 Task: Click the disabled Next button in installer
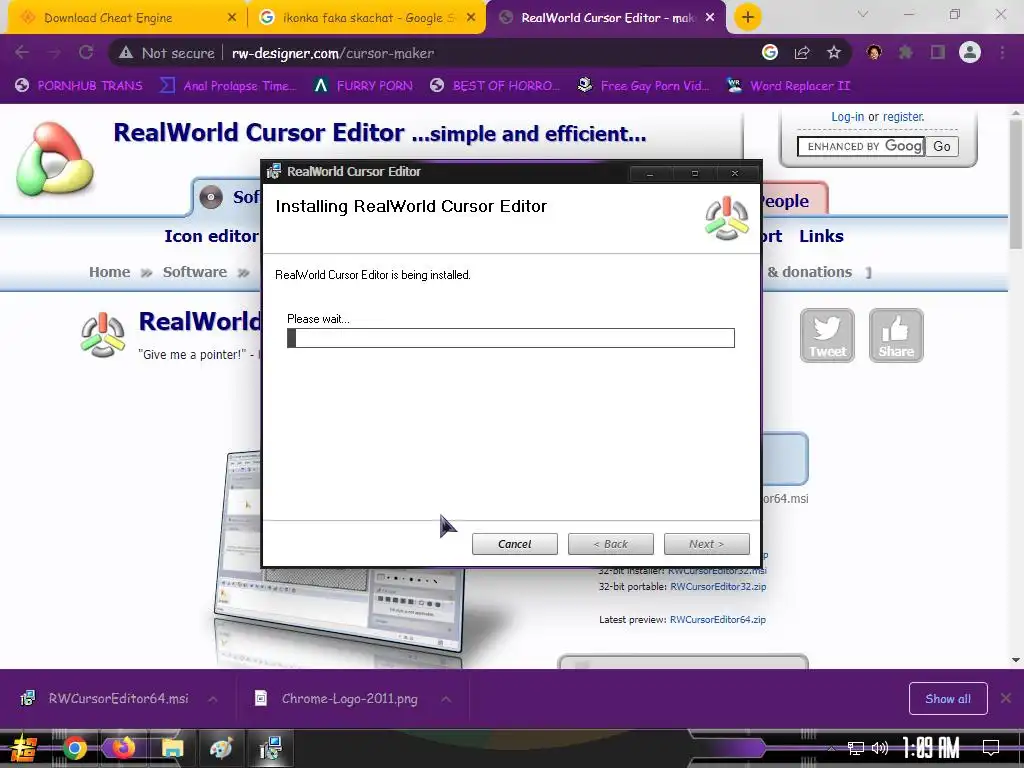(707, 544)
